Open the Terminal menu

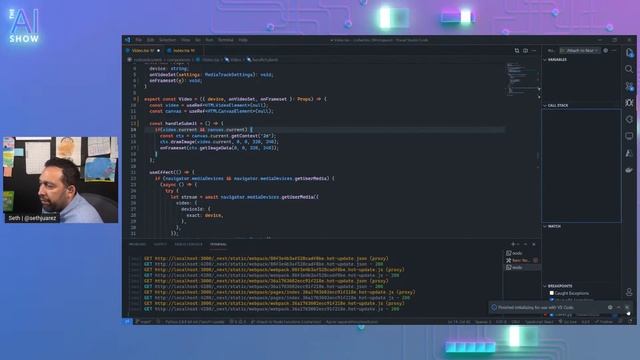[225, 40]
